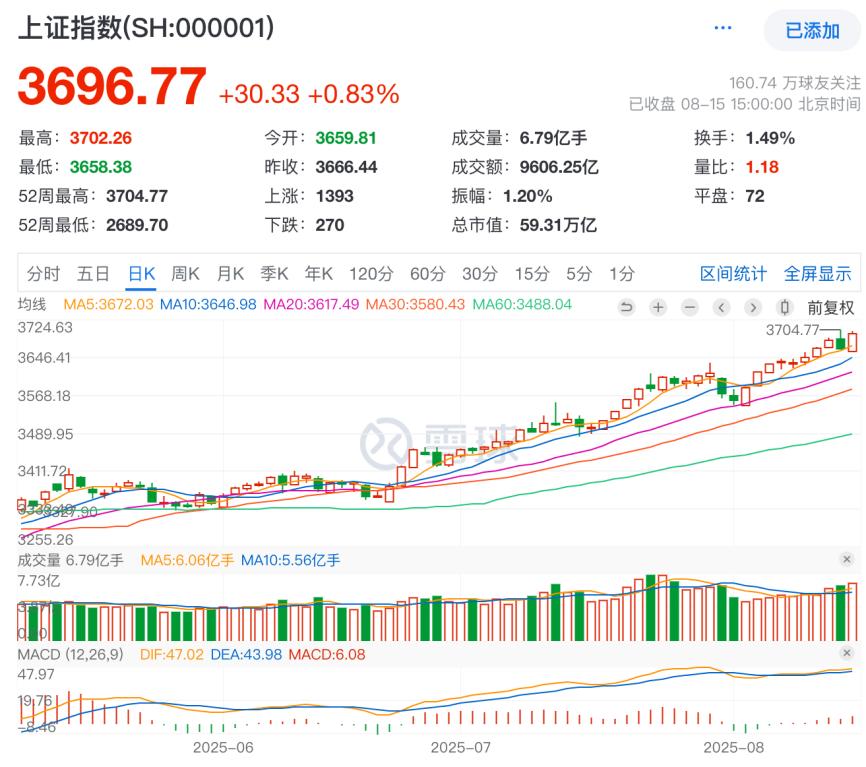The width and height of the screenshot is (866, 767).
Task: Click 全屏显示 to show fullscreen
Action: 817,273
